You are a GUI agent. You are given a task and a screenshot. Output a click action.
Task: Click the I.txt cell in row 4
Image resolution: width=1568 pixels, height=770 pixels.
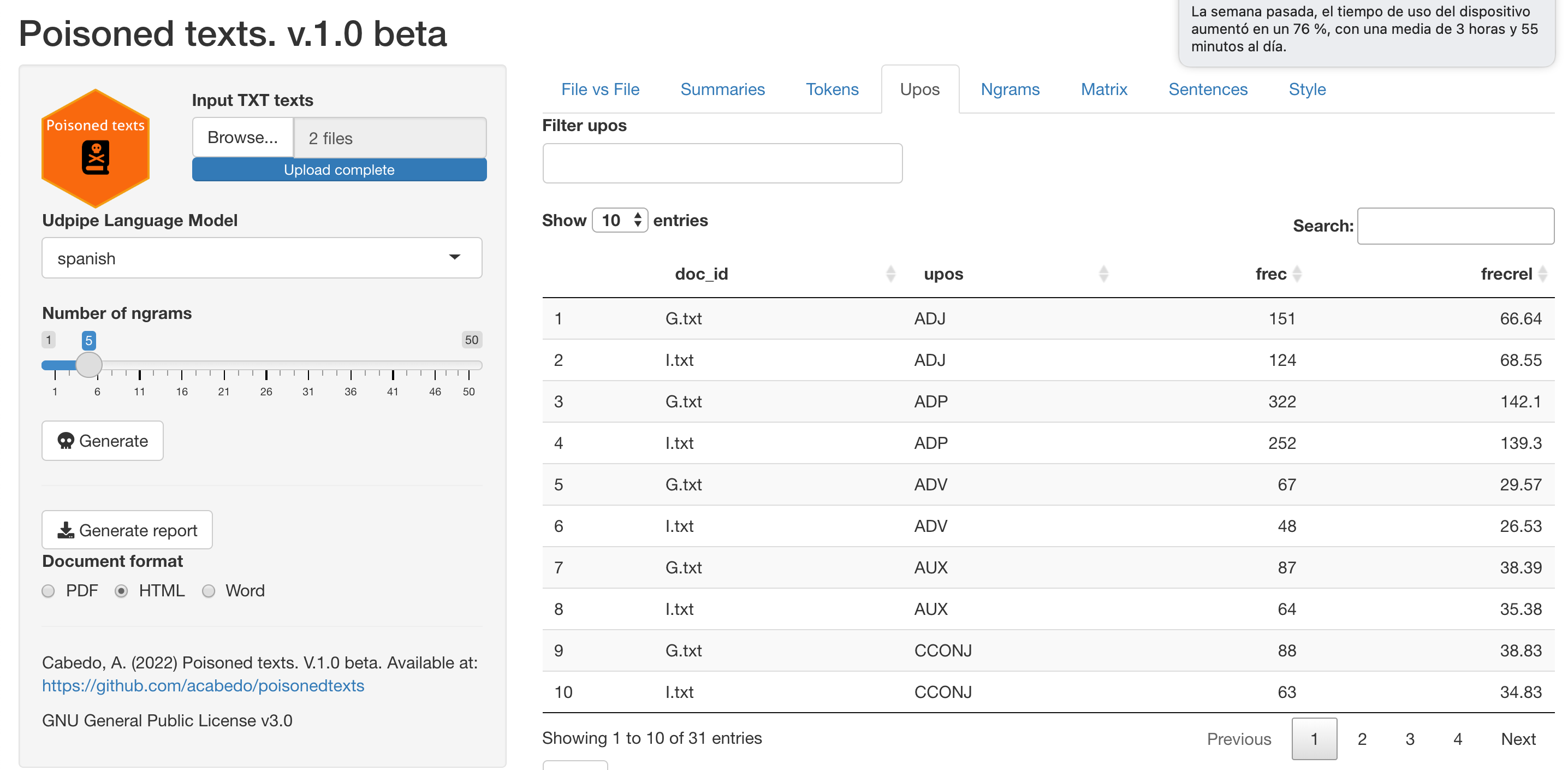point(679,443)
